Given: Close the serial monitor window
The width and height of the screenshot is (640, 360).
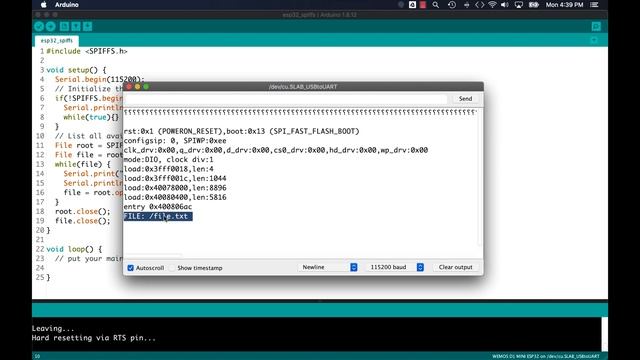Looking at the screenshot, I should point(129,87).
